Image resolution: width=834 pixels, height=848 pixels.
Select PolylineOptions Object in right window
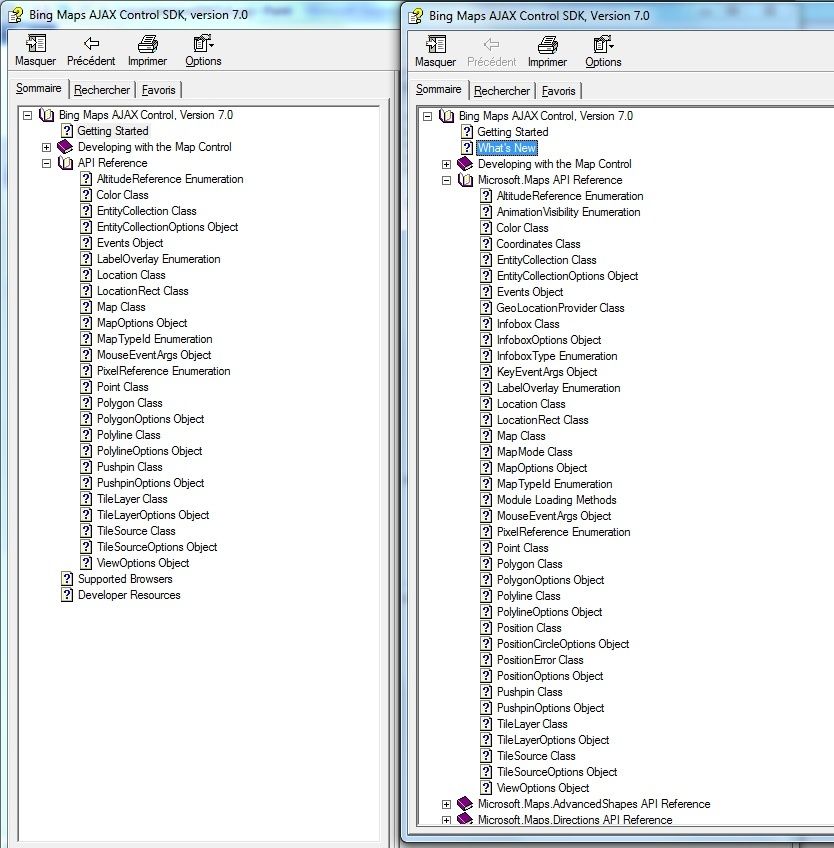coord(550,612)
